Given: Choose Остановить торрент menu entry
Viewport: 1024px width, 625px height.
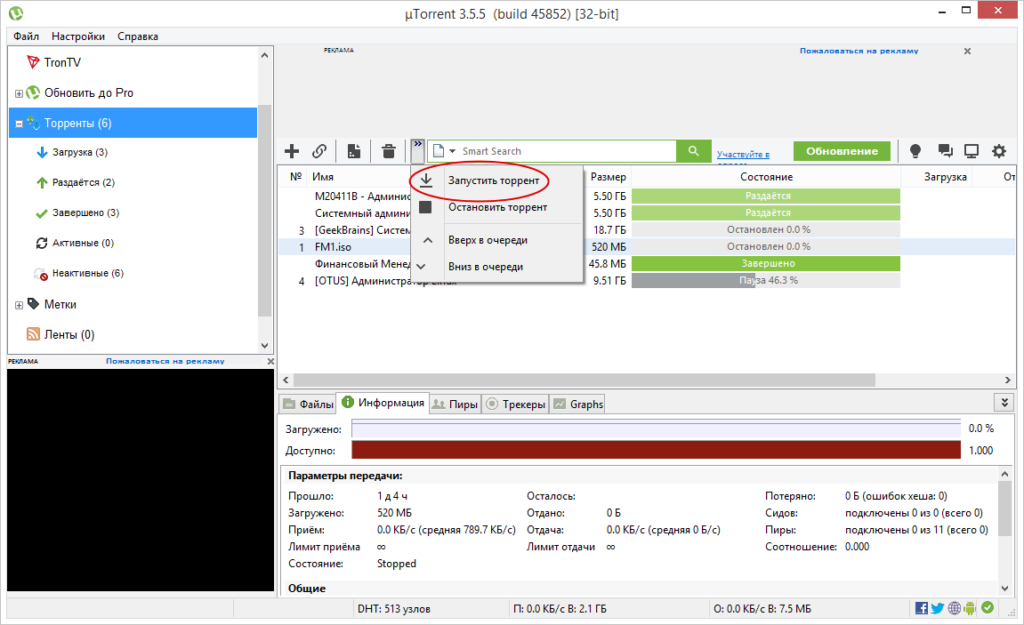Looking at the screenshot, I should coord(496,207).
